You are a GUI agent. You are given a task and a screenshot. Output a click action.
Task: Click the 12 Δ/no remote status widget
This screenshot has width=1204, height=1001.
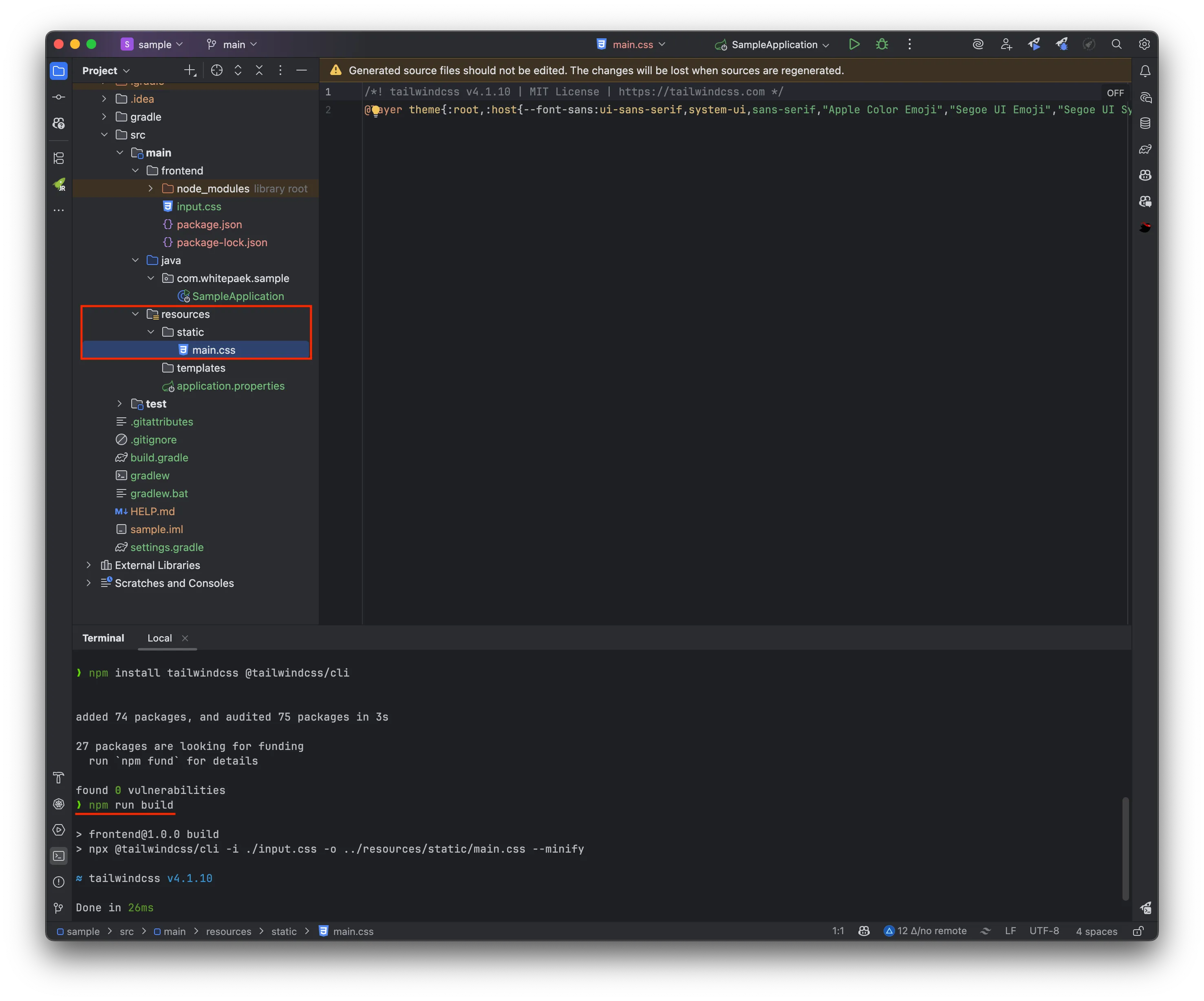click(925, 931)
